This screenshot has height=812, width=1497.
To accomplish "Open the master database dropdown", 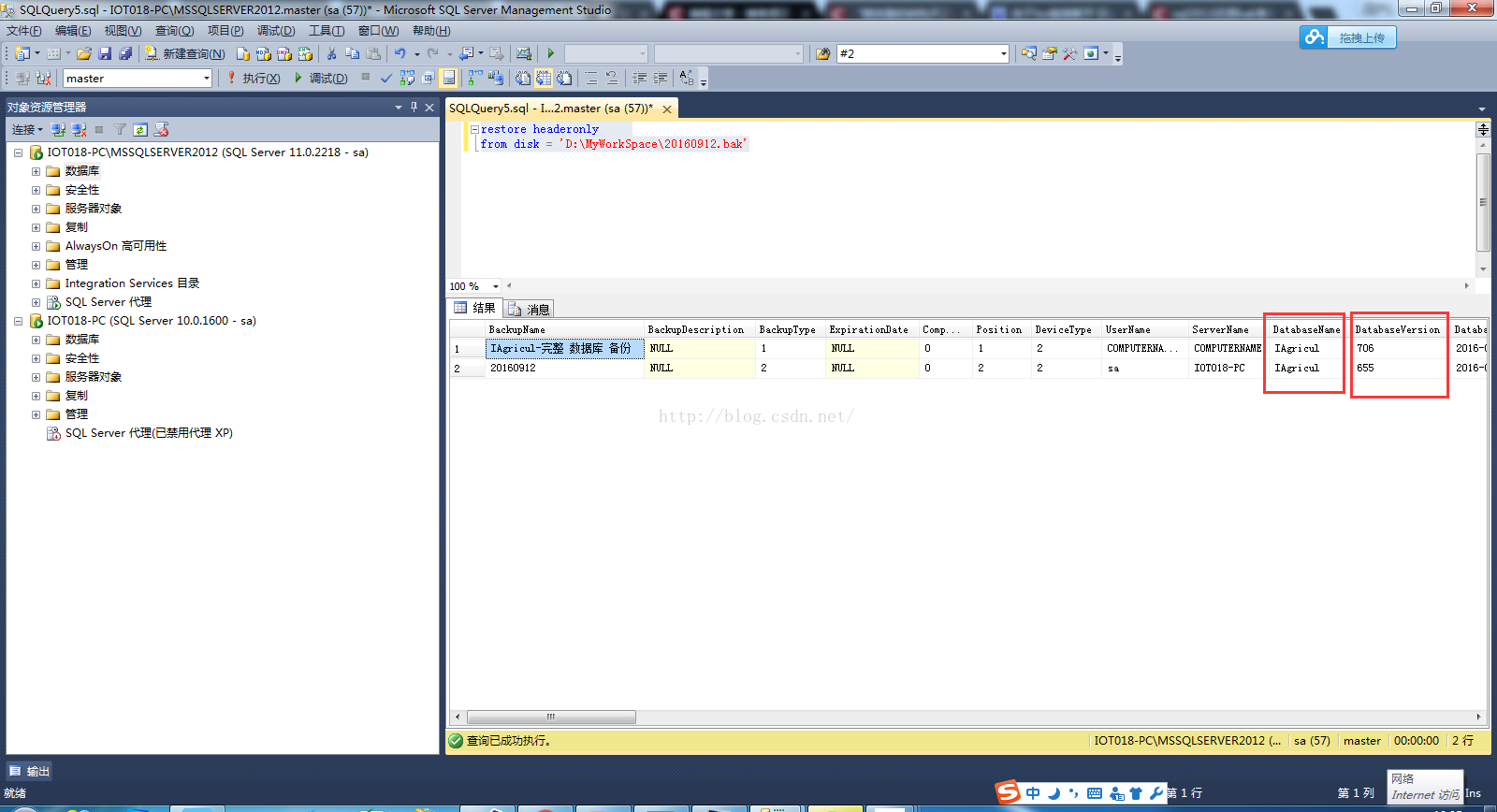I will [x=207, y=79].
